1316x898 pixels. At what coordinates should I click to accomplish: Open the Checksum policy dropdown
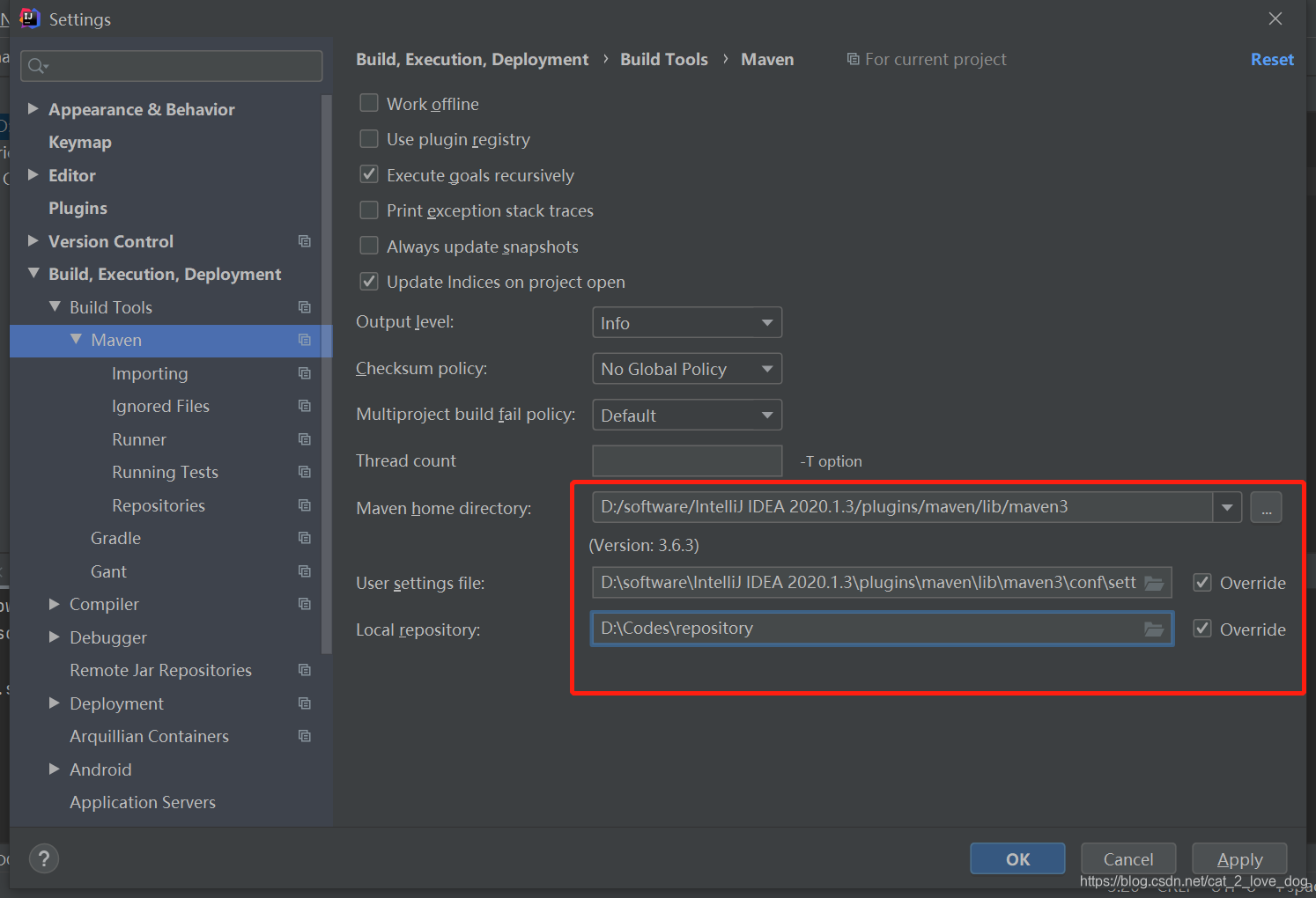[x=687, y=369]
